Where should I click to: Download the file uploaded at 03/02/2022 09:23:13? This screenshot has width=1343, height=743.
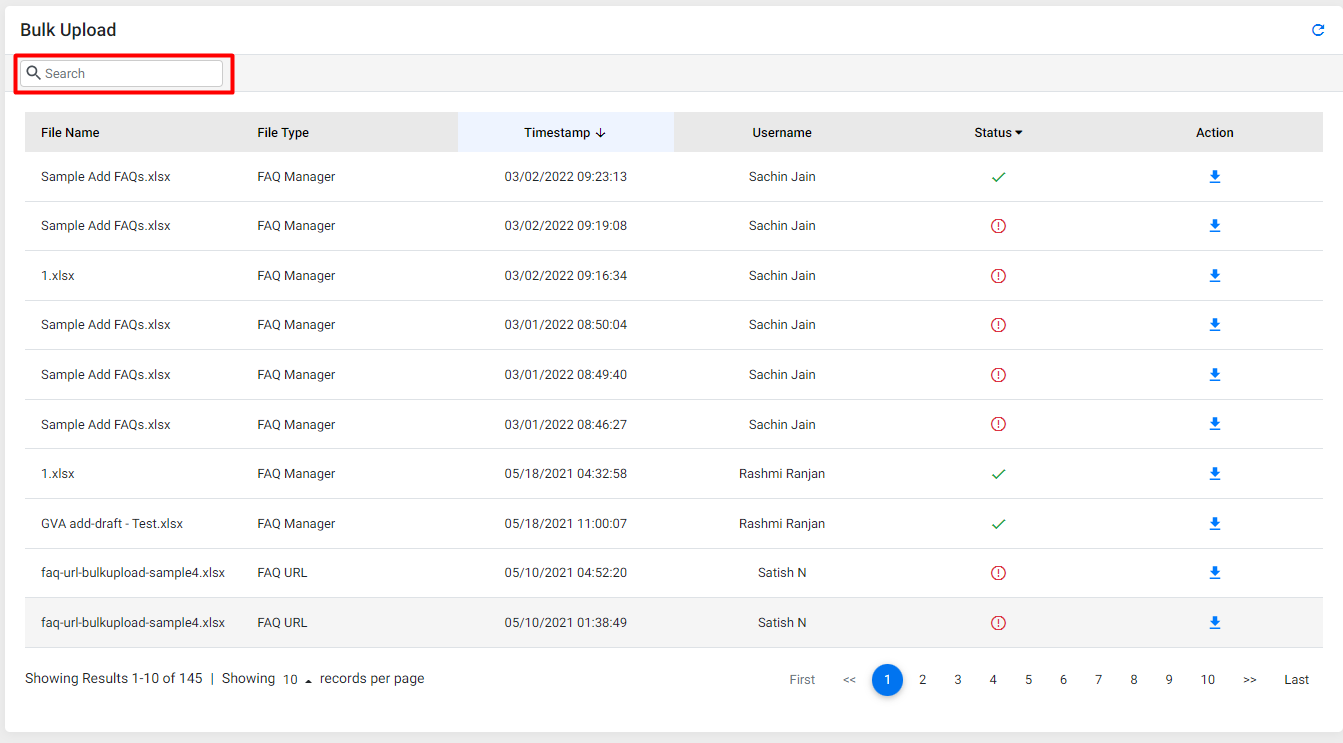pos(1215,177)
